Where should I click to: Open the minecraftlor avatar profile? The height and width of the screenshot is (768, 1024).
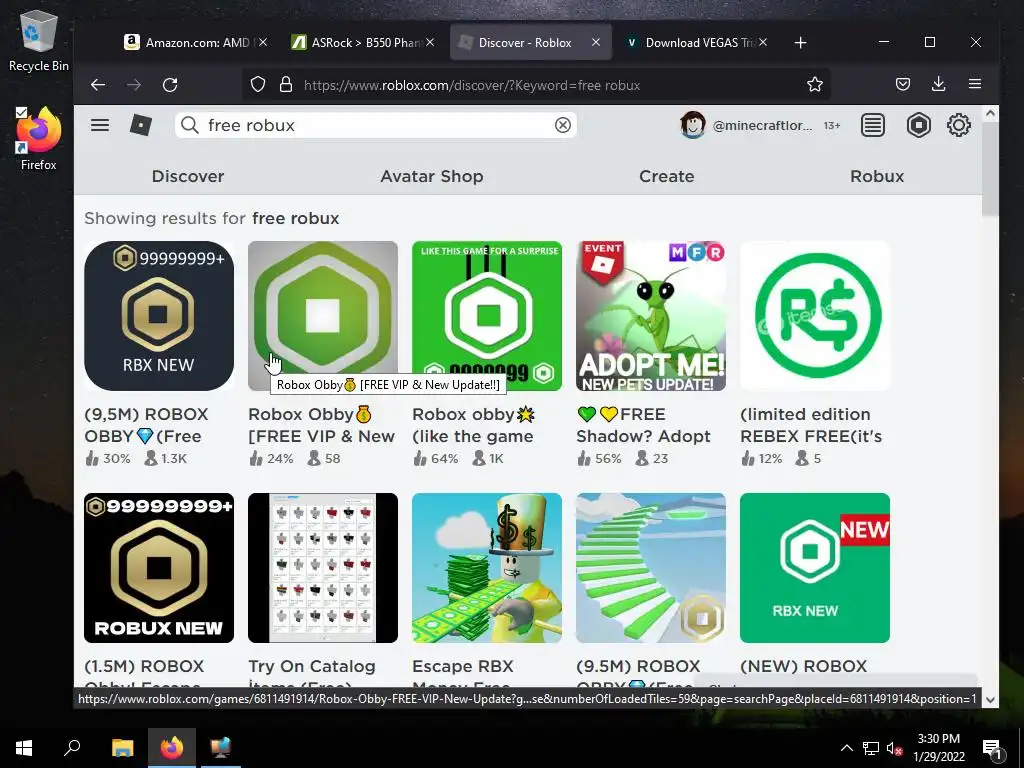[692, 125]
